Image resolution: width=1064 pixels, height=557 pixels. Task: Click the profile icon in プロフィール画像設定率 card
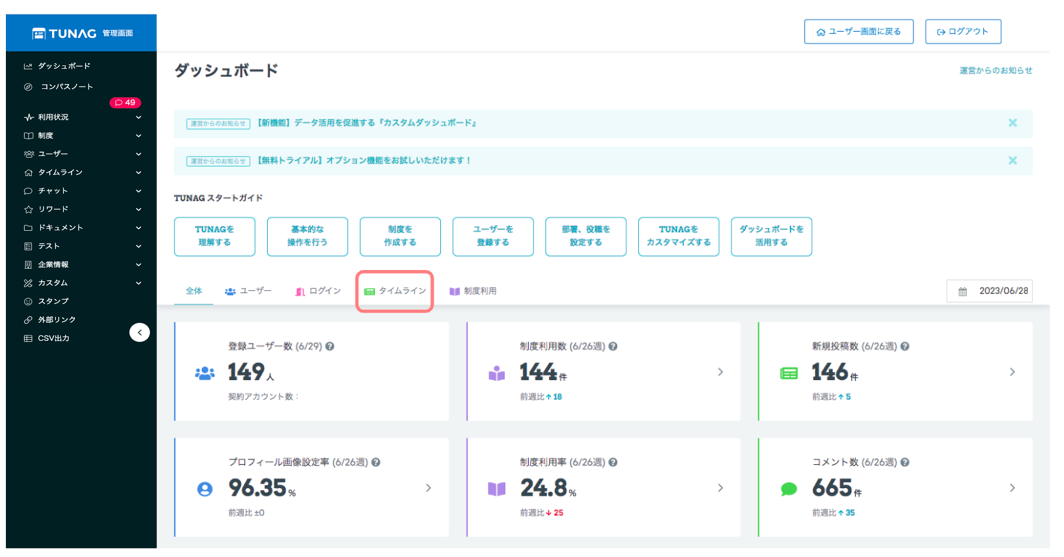(x=204, y=489)
